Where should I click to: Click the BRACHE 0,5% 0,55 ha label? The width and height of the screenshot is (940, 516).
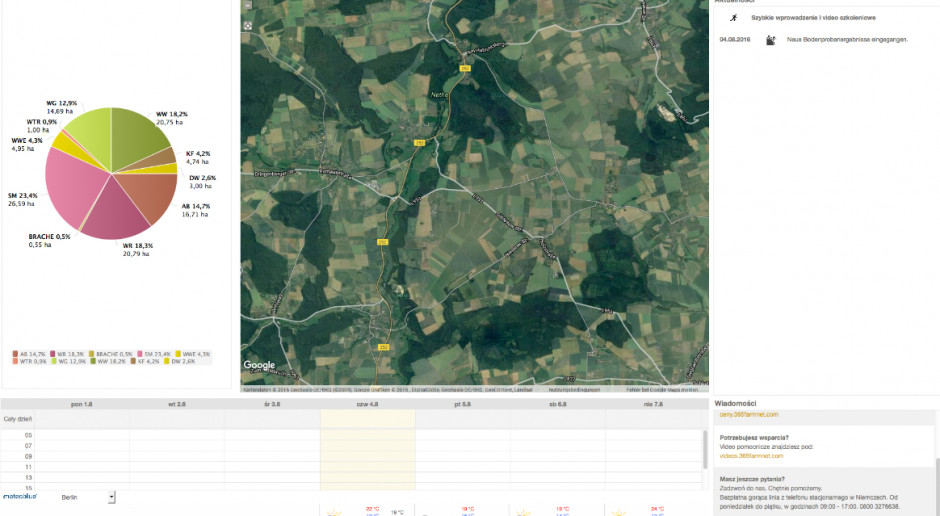(x=49, y=240)
